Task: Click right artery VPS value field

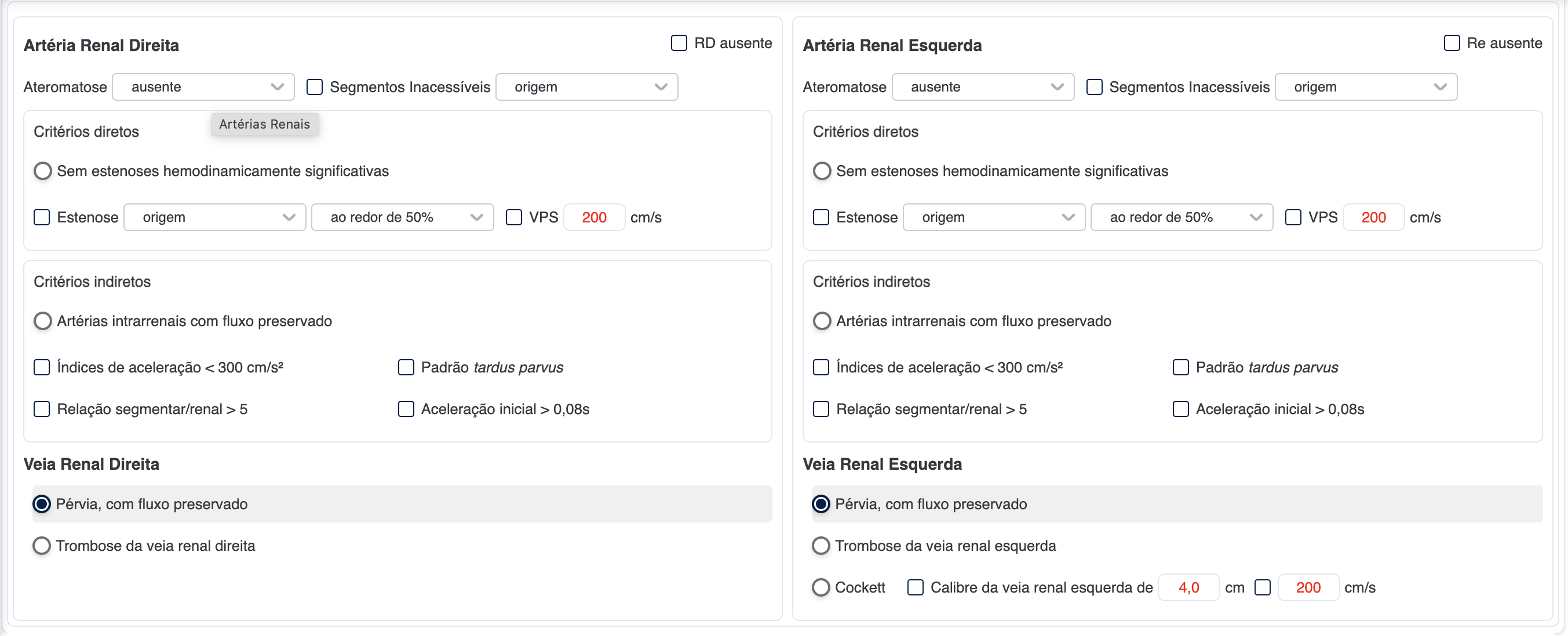Action: [593, 217]
